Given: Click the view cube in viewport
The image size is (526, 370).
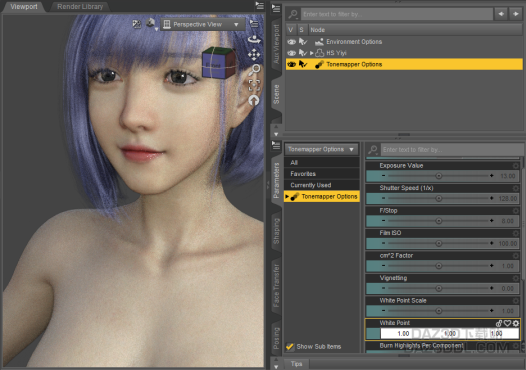Looking at the screenshot, I should [x=218, y=62].
